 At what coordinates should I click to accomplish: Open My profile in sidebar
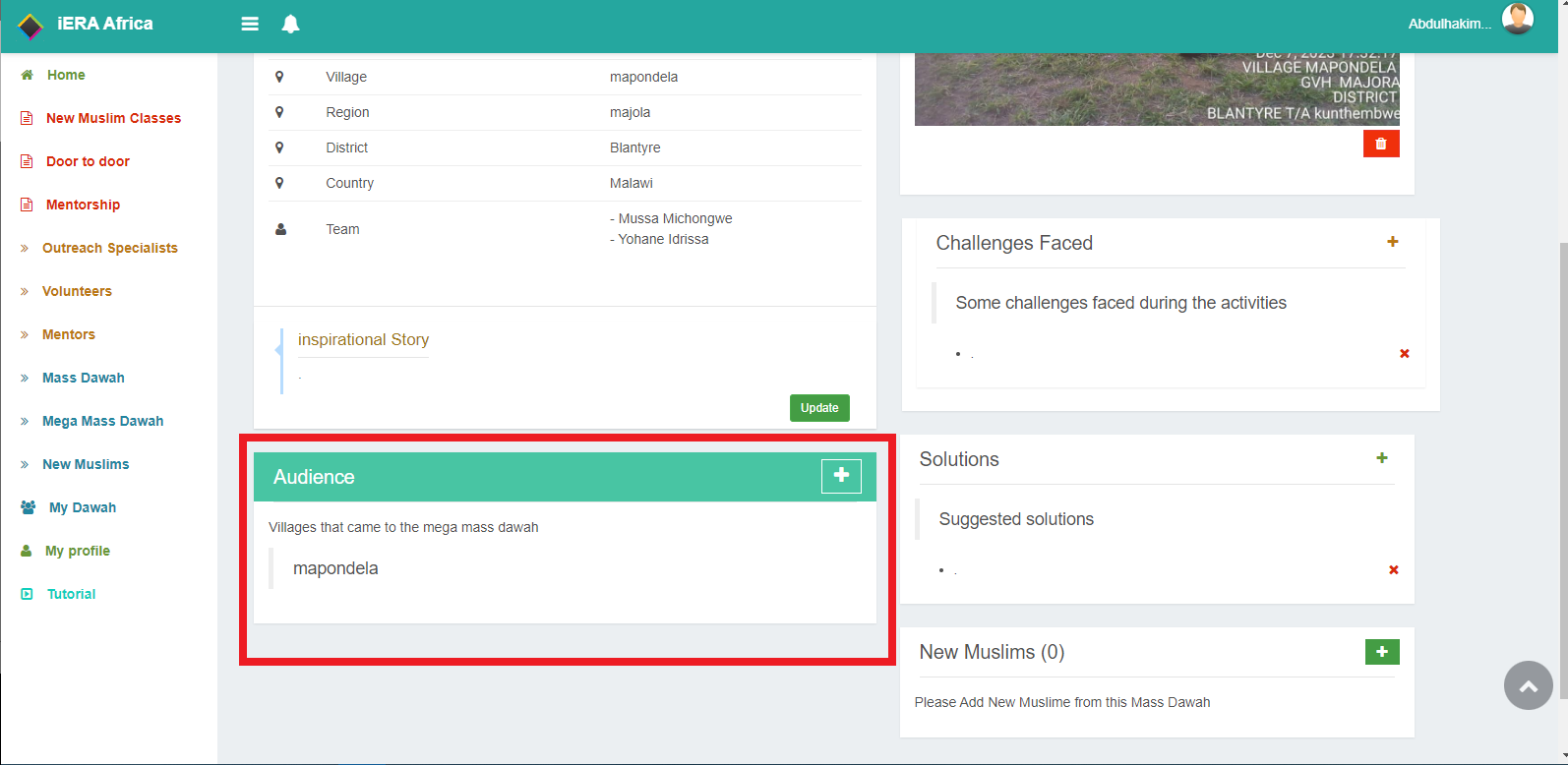coord(77,551)
